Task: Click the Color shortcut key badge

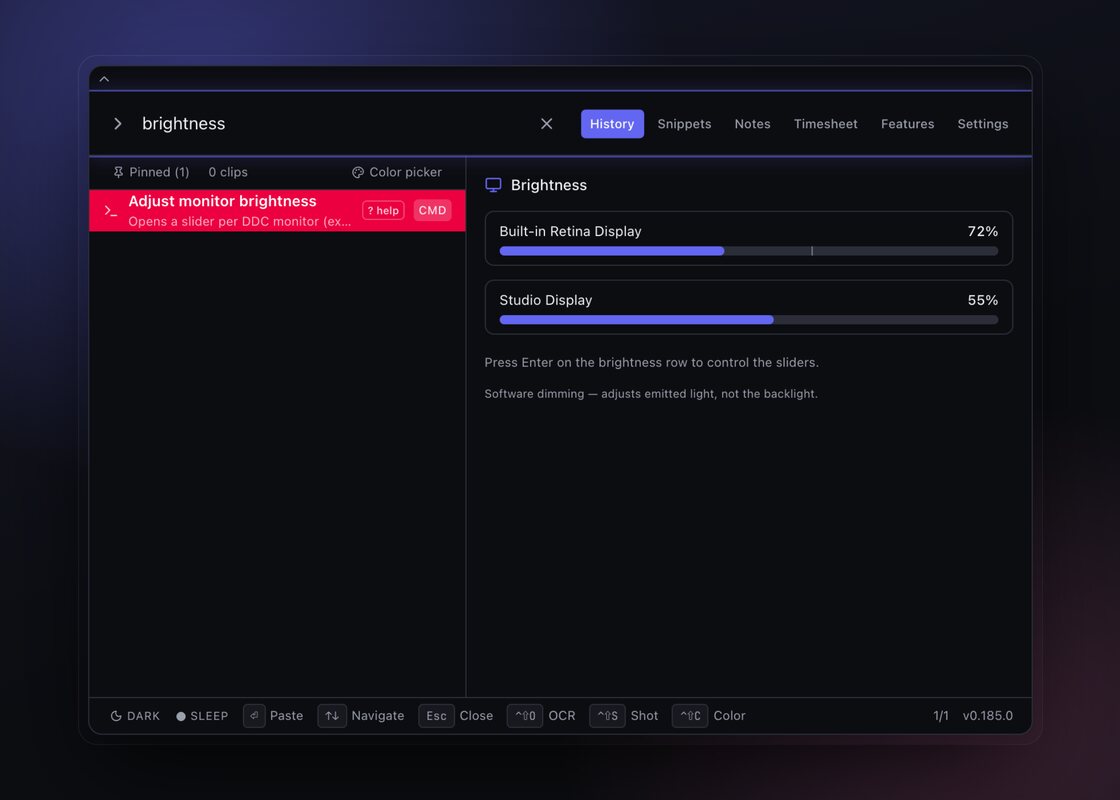Action: [690, 716]
